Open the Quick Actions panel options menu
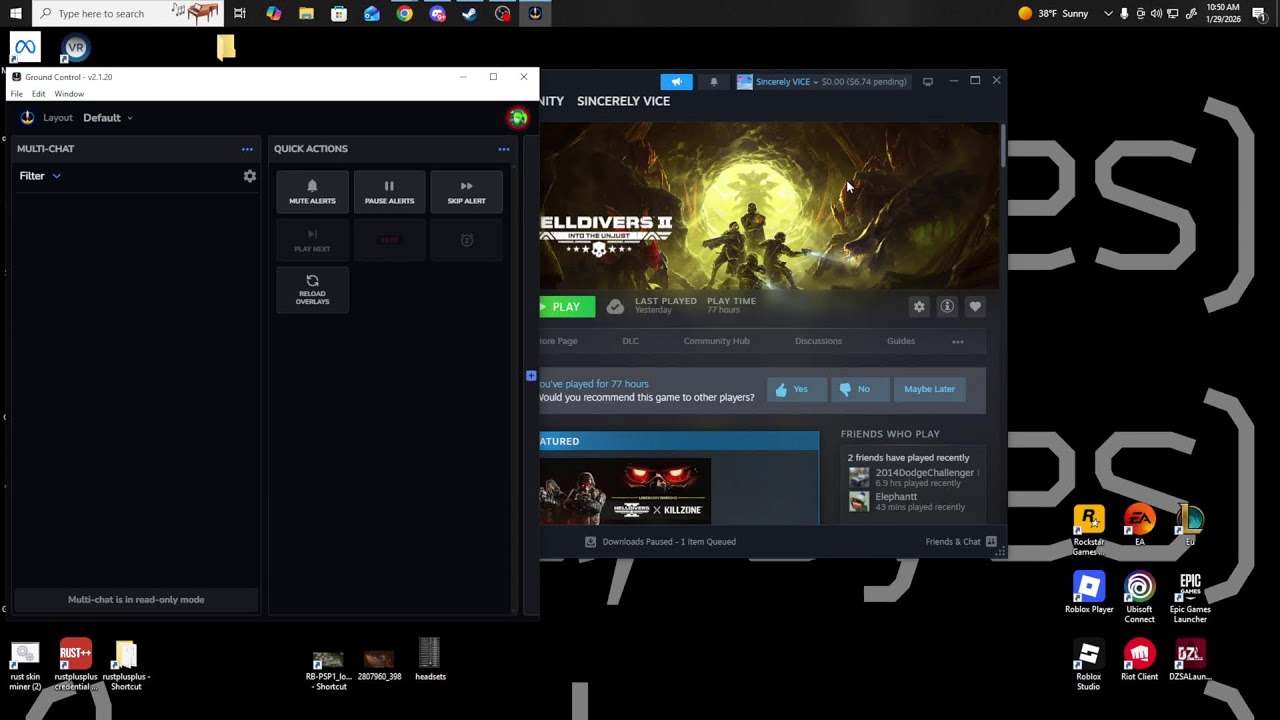 tap(504, 149)
